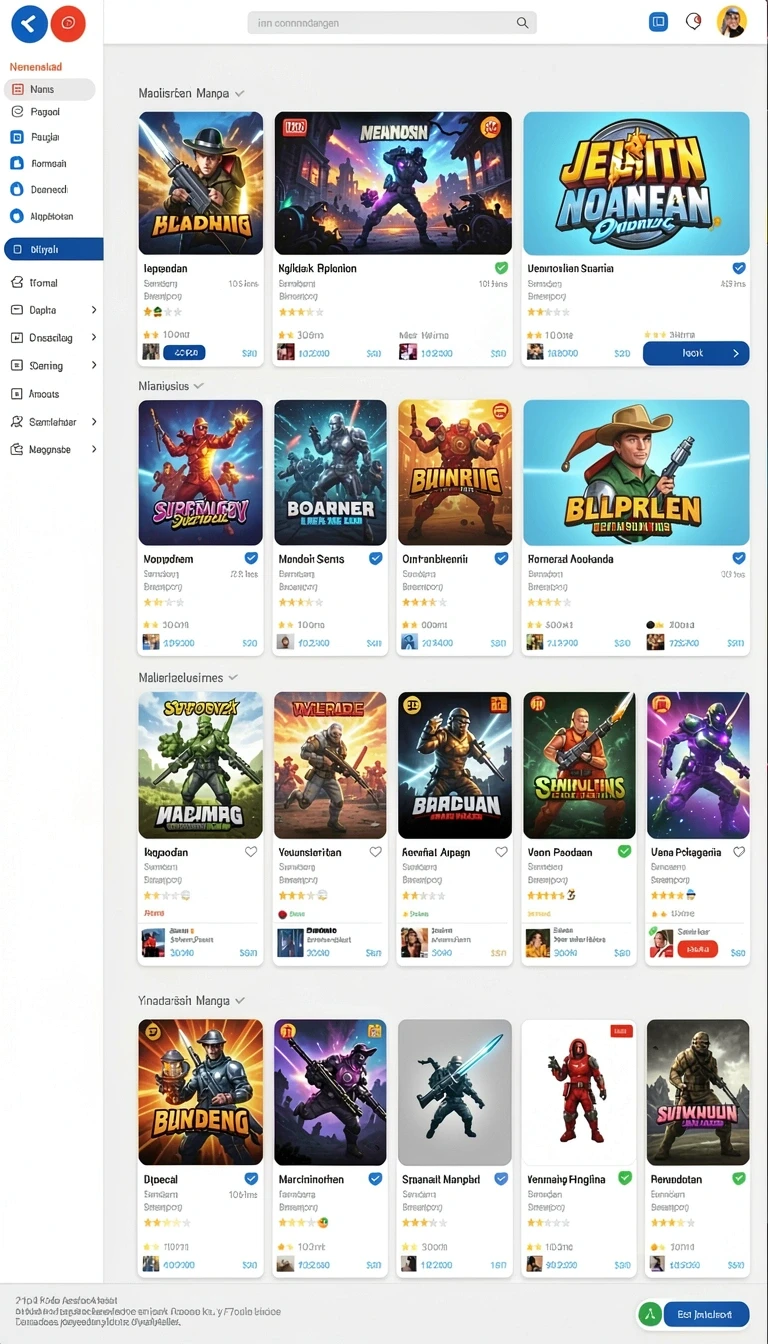Open the user profile avatar
This screenshot has height=1344, width=768.
click(x=732, y=22)
